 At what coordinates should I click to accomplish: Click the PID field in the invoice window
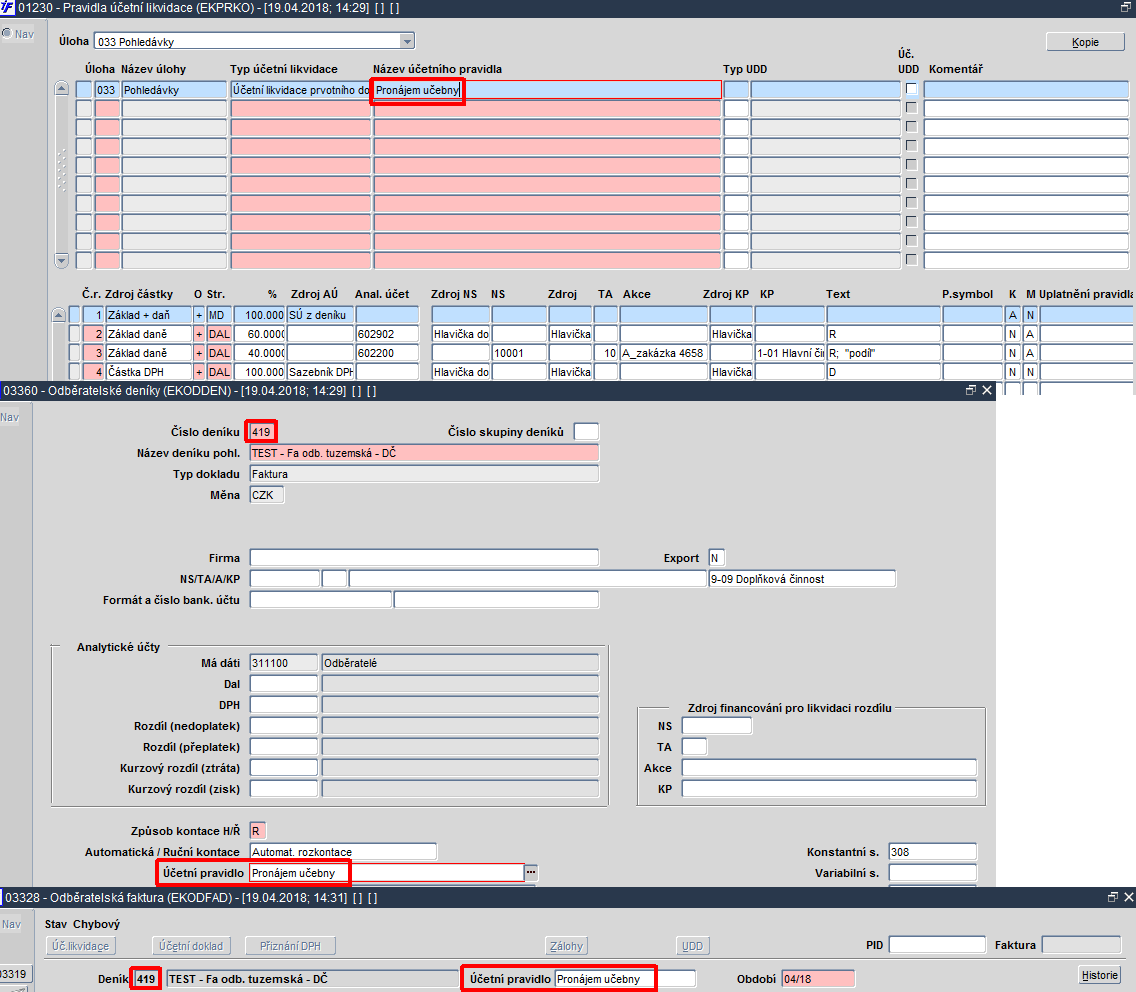coord(937,945)
